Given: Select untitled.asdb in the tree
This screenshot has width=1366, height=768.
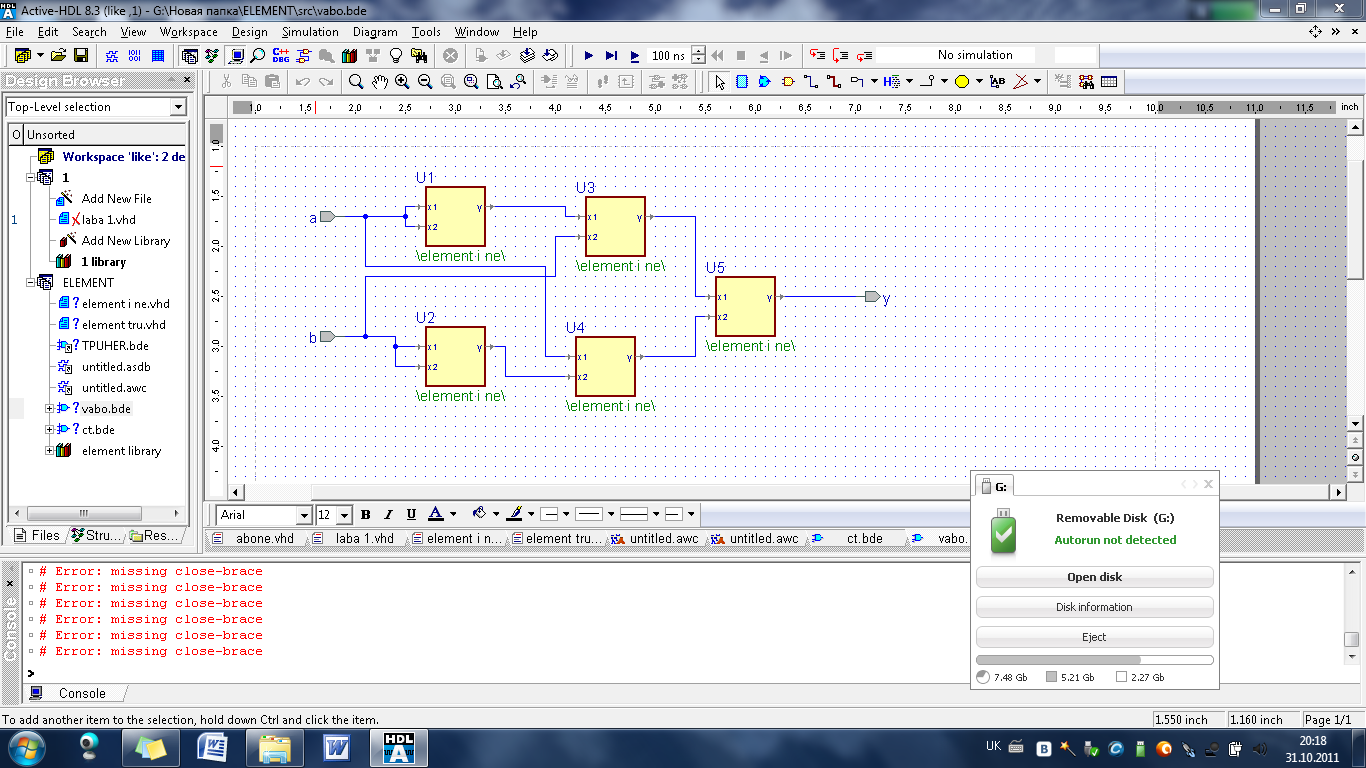Looking at the screenshot, I should (x=116, y=367).
